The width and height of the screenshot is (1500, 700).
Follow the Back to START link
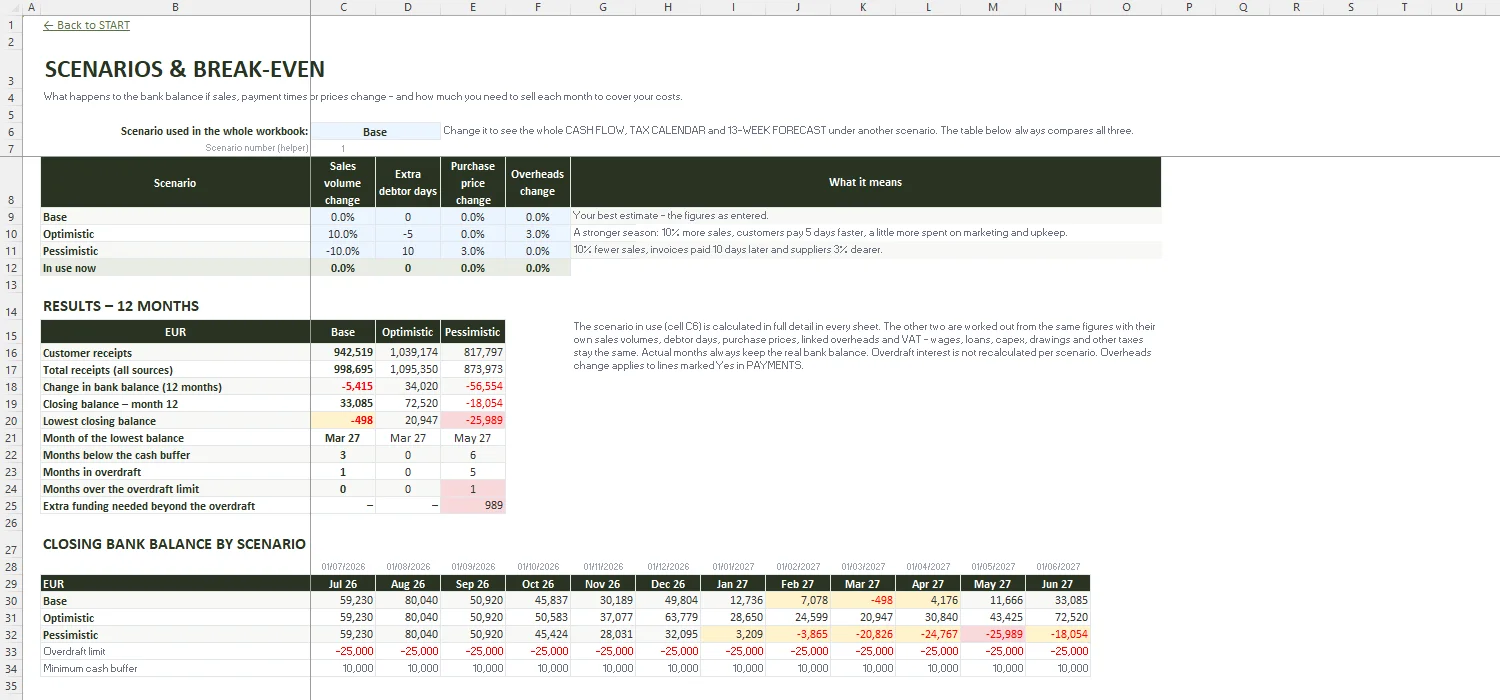tap(86, 25)
